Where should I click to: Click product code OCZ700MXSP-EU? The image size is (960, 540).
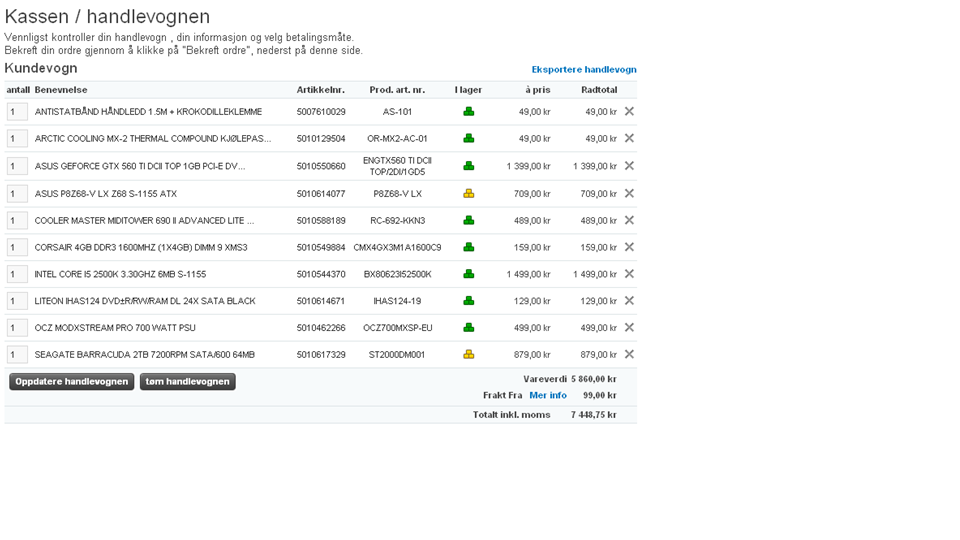point(397,328)
